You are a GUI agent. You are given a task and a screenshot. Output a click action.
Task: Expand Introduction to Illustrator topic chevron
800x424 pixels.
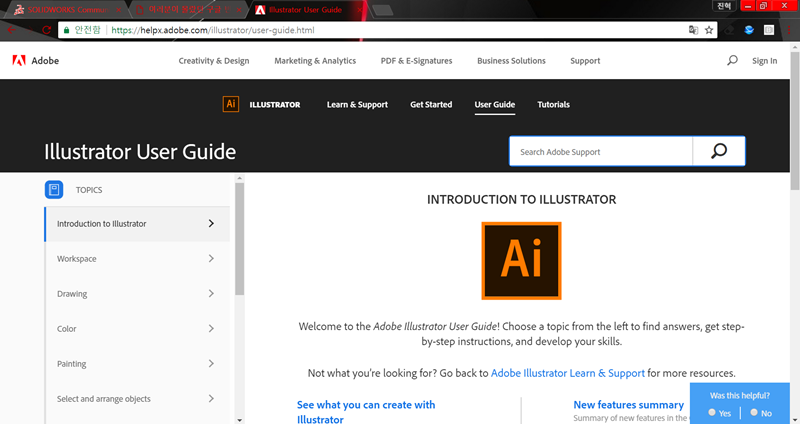pyautogui.click(x=211, y=223)
